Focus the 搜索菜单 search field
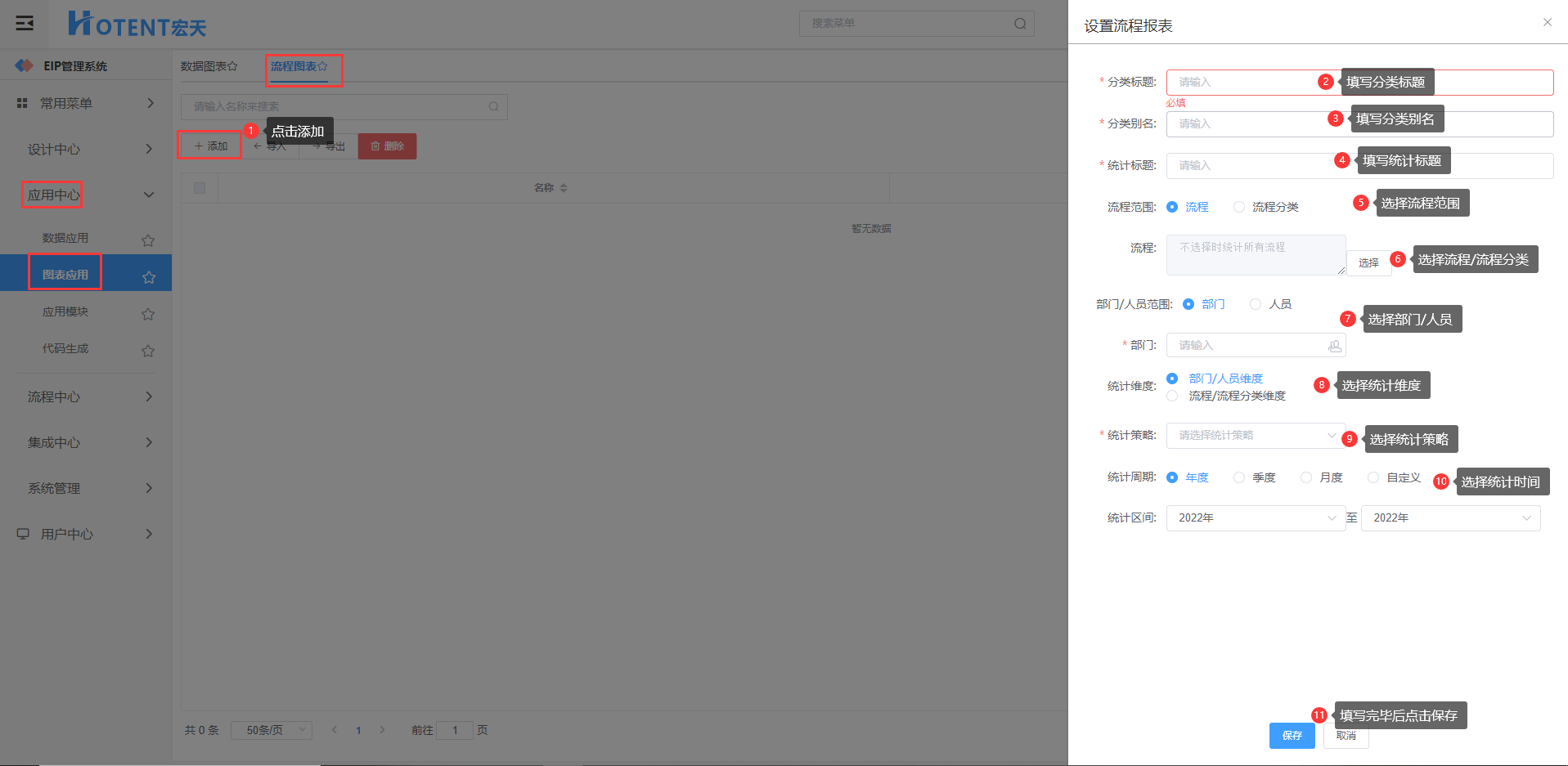This screenshot has height=766, width=1568. [916, 24]
